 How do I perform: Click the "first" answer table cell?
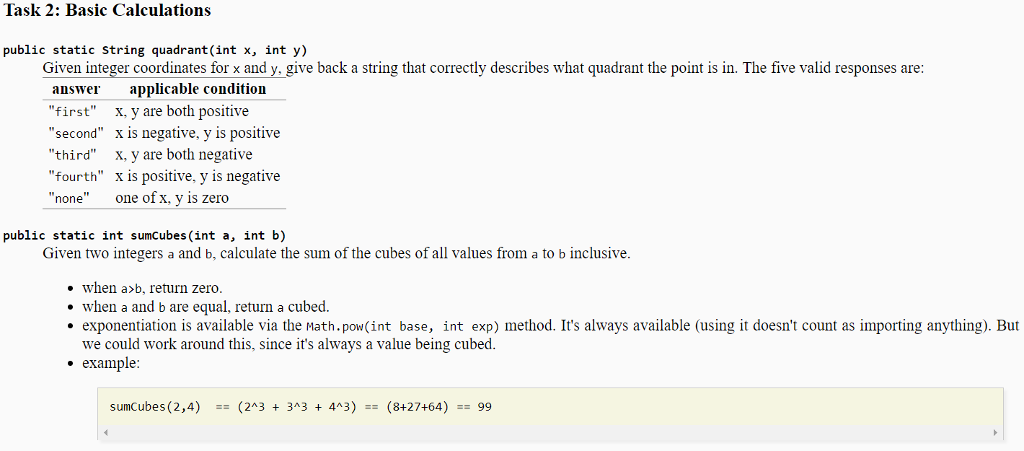coord(72,112)
